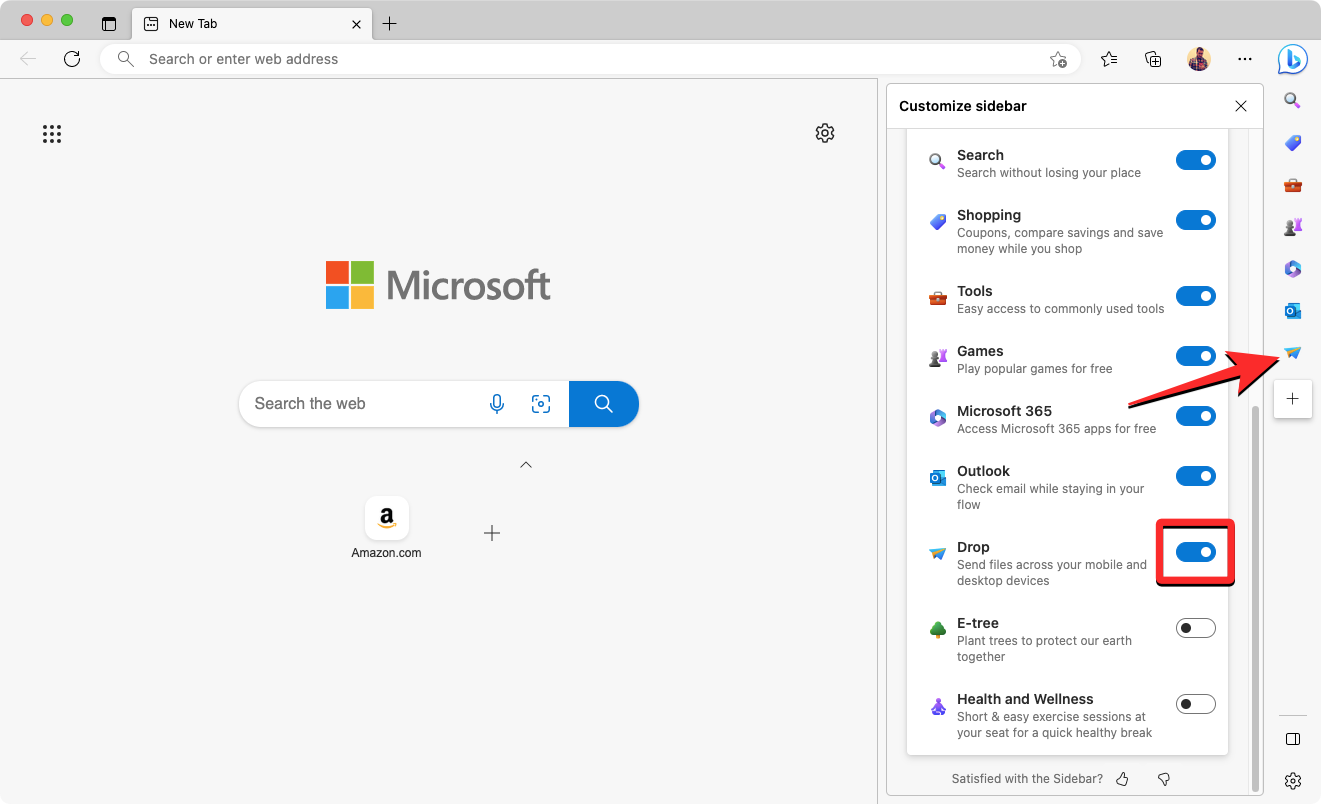Click thumbs up for sidebar feedback
The height and width of the screenshot is (804, 1321).
click(x=1122, y=779)
